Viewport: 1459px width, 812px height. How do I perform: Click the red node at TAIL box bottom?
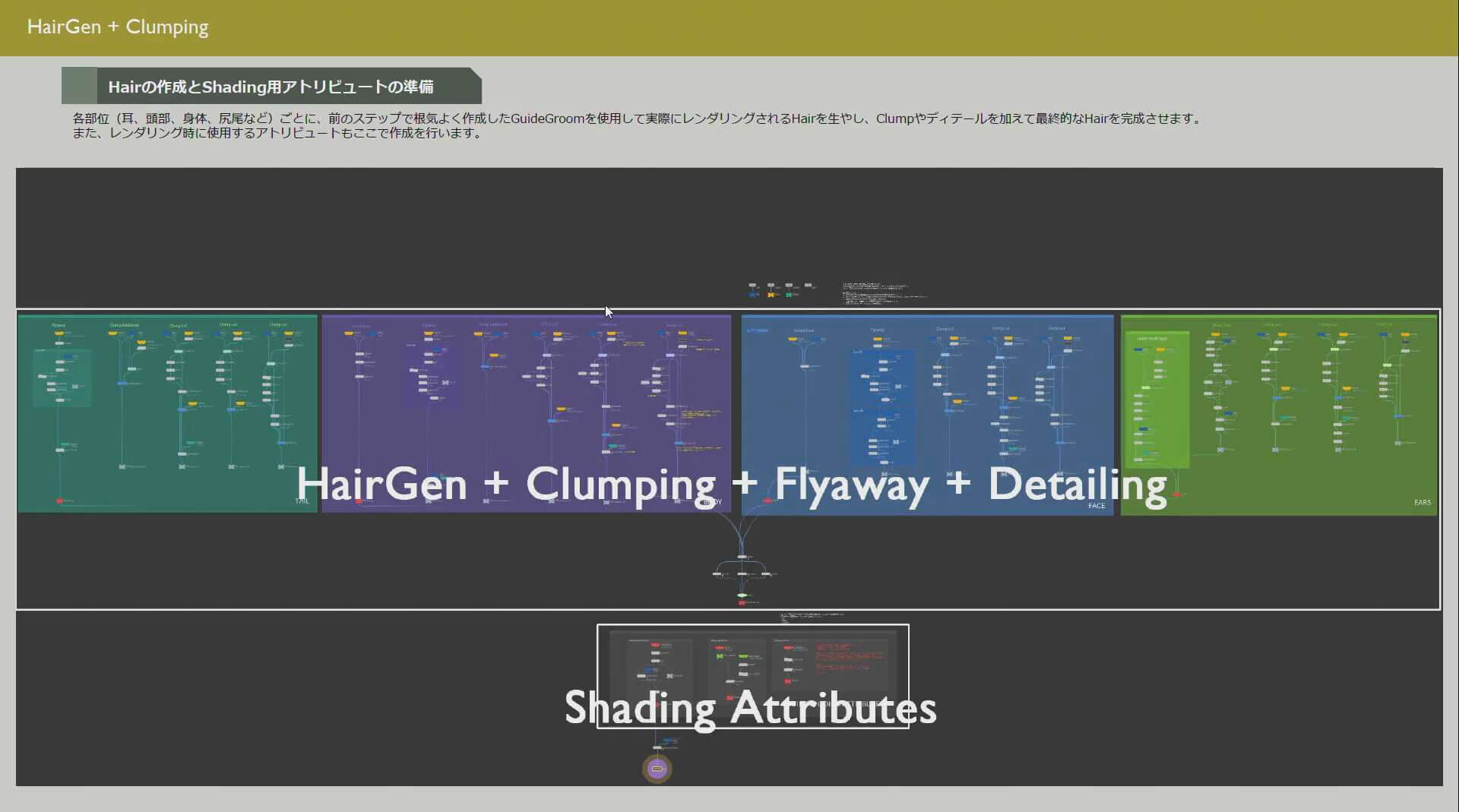[x=59, y=501]
